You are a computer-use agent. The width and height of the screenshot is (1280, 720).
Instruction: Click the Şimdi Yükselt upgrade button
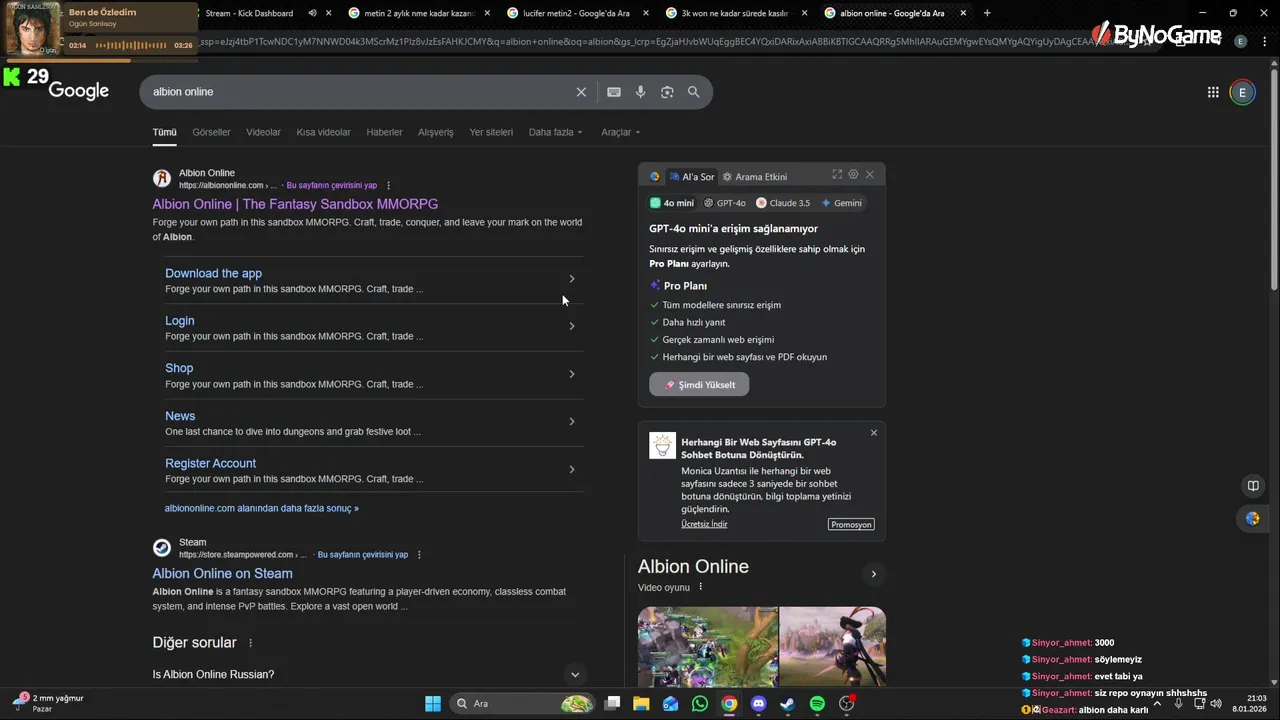coord(699,385)
